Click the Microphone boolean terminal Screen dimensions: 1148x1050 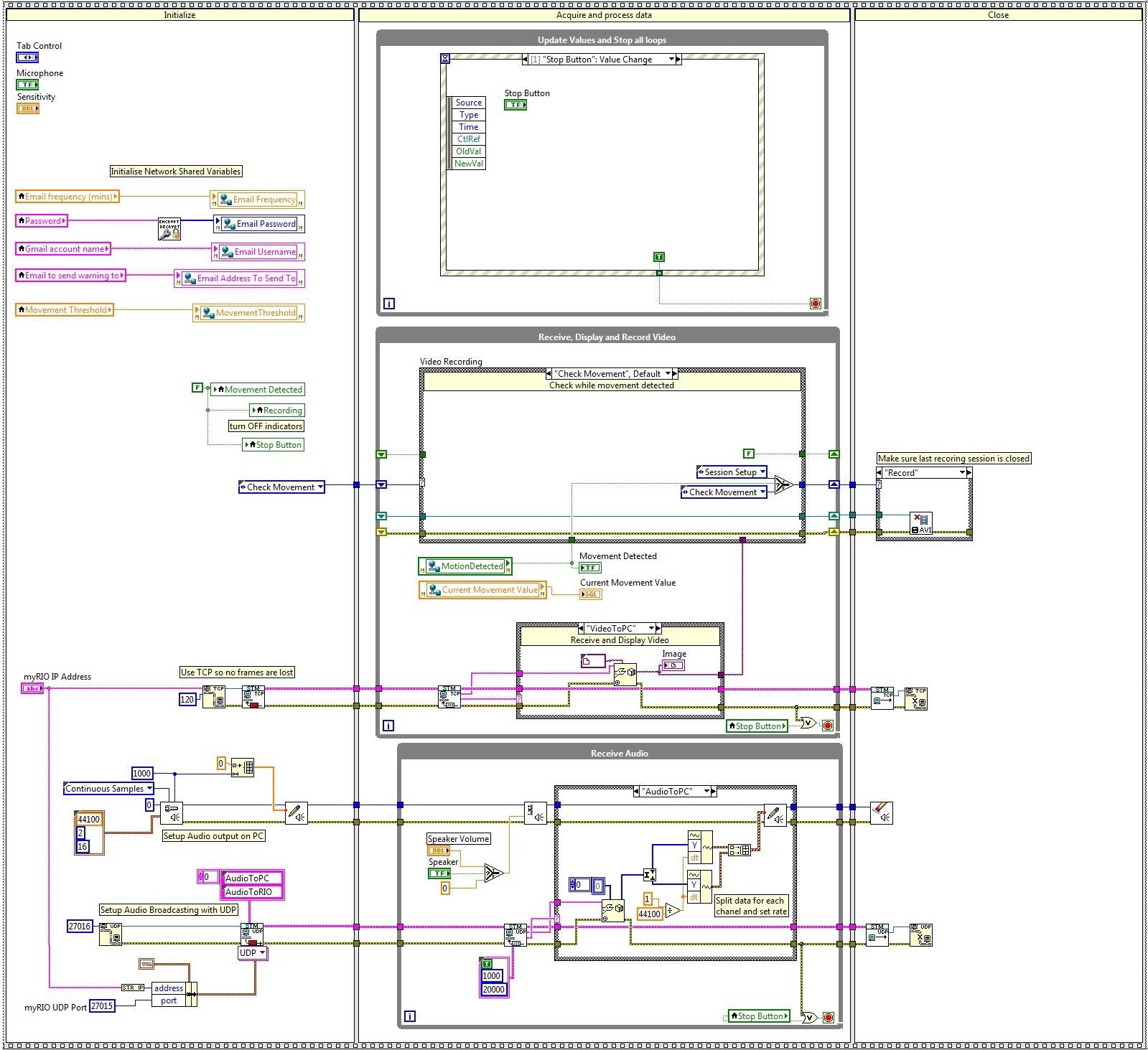pyautogui.click(x=27, y=85)
